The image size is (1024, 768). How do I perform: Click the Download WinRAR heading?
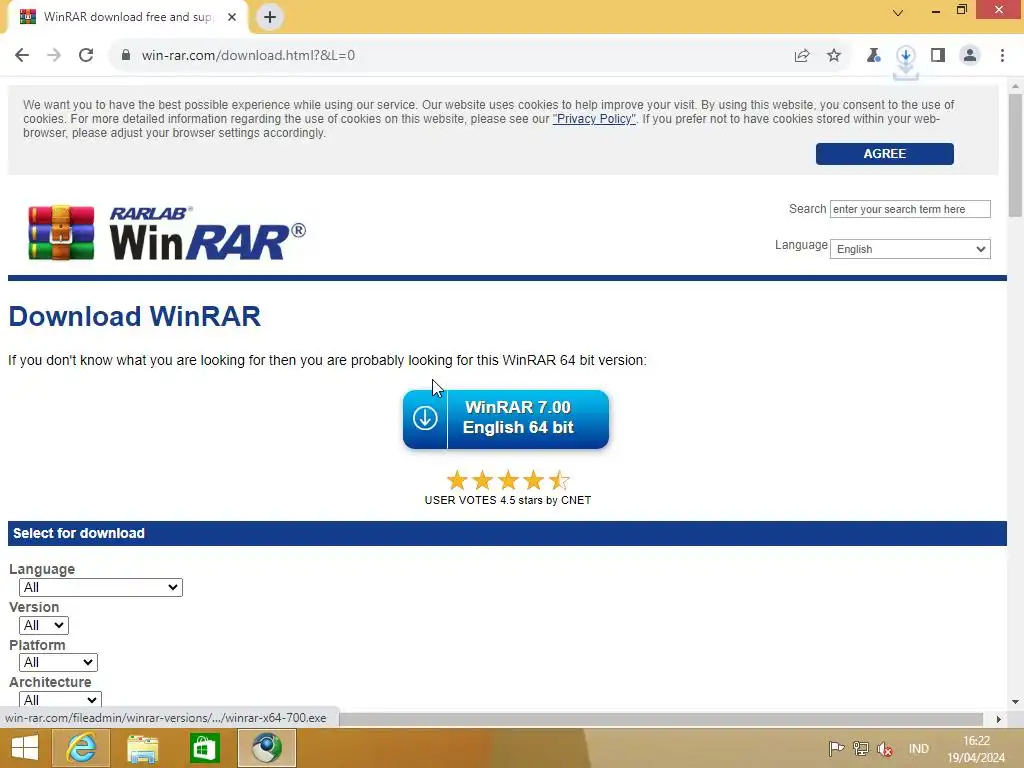tap(135, 317)
